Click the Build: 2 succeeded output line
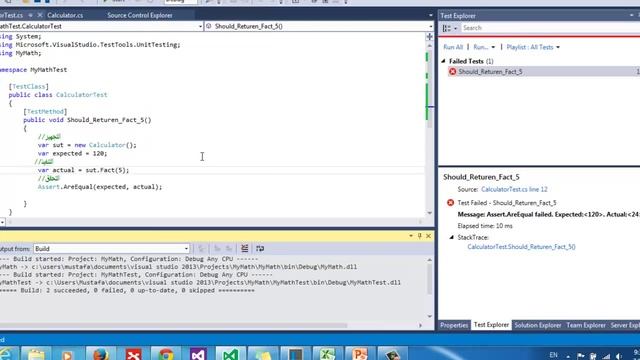 point(127,291)
